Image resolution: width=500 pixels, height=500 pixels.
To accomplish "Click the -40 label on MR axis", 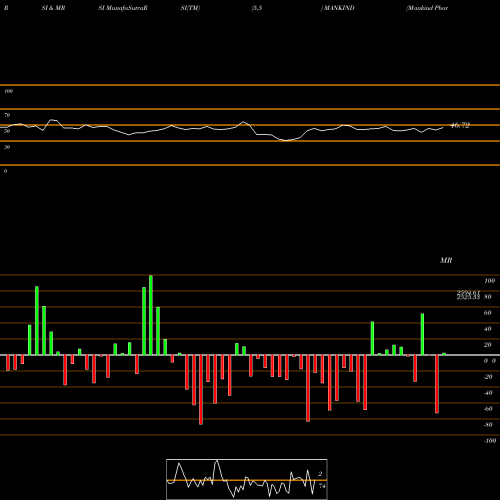I will click(488, 393).
